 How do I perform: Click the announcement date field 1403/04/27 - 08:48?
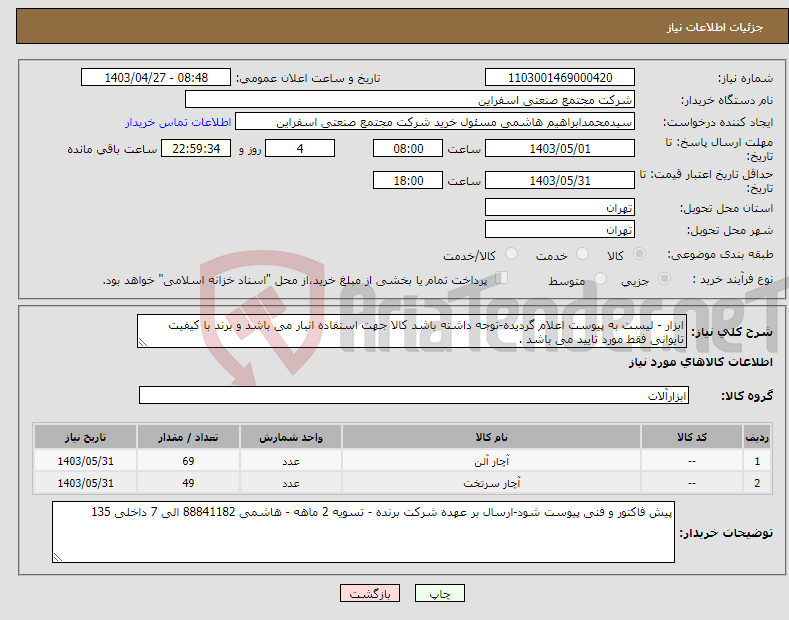point(156,78)
